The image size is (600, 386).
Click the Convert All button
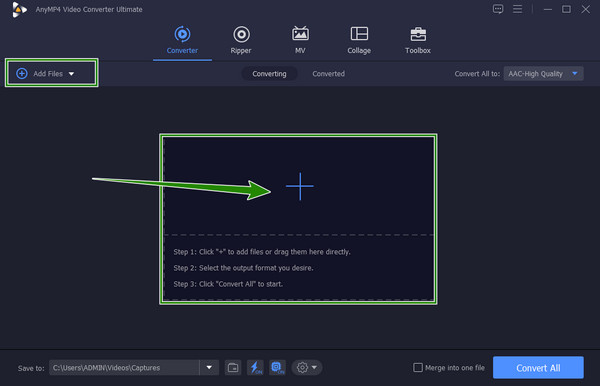click(x=538, y=368)
